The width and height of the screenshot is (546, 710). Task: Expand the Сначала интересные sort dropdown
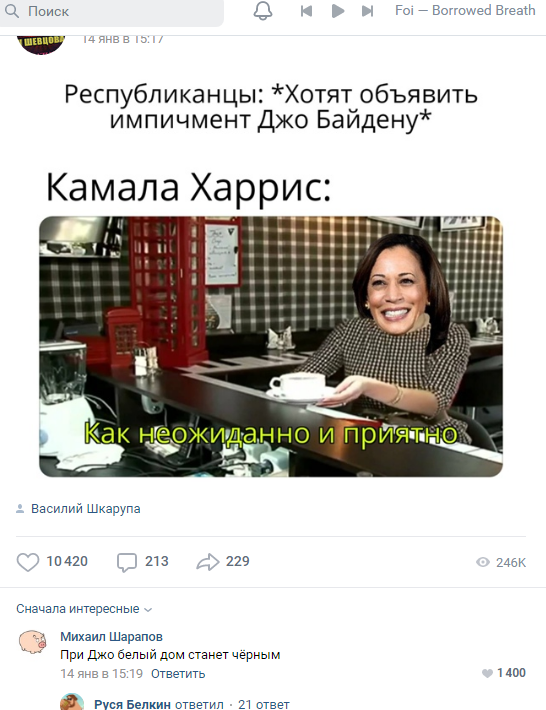84,609
